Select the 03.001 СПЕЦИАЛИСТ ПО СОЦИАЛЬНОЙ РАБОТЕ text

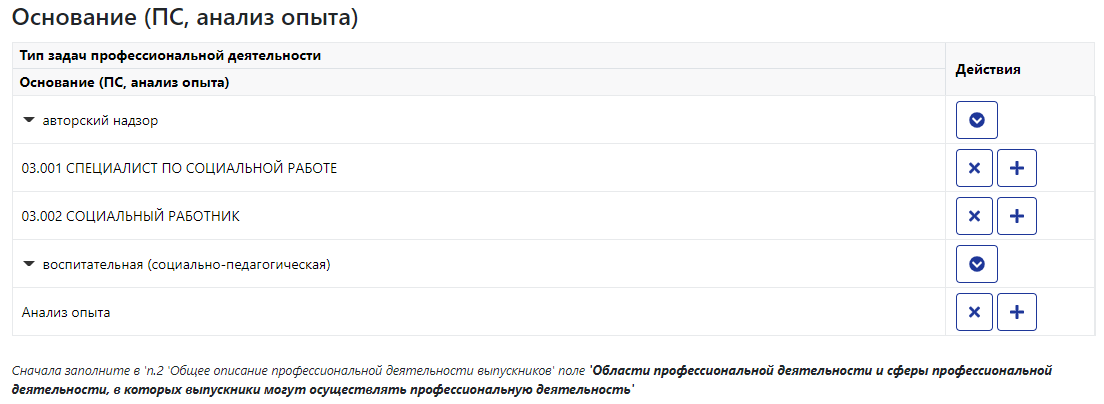click(x=180, y=168)
